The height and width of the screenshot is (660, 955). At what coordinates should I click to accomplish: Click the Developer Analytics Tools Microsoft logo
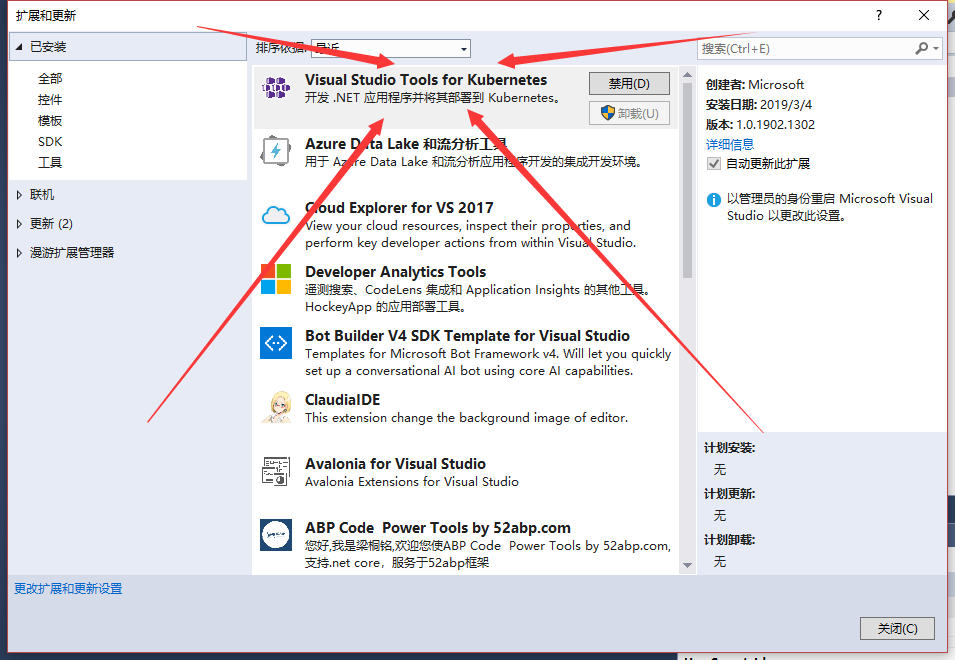pyautogui.click(x=276, y=279)
